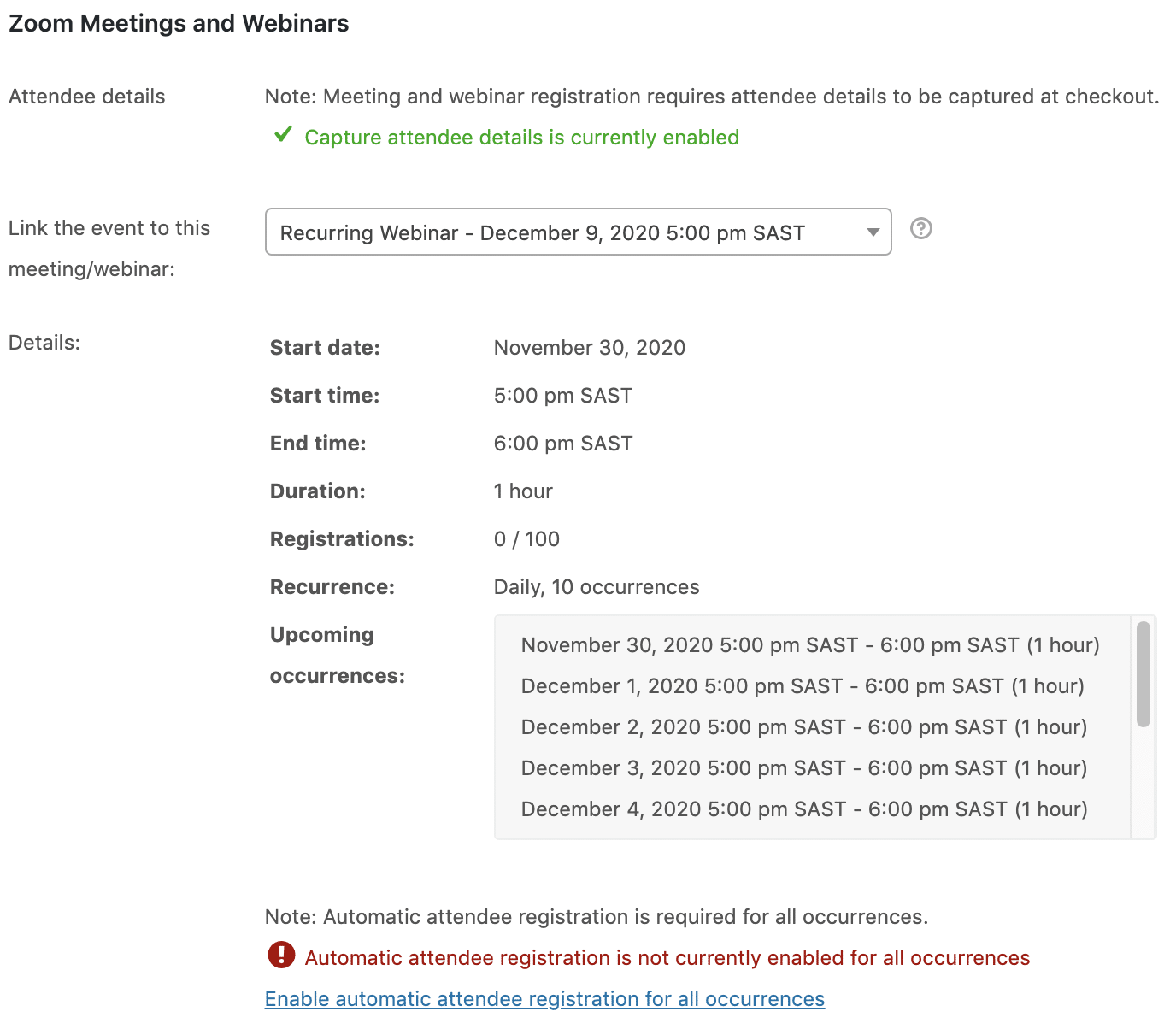Click the occurrences list scrollbar thumb
This screenshot has width=1176, height=1029.
pos(1143,674)
